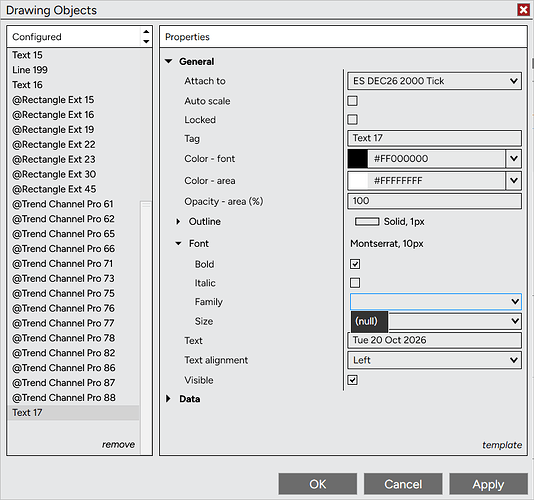The image size is (534, 500).
Task: Select @Rectangle Ext 16
Action: pos(73,115)
